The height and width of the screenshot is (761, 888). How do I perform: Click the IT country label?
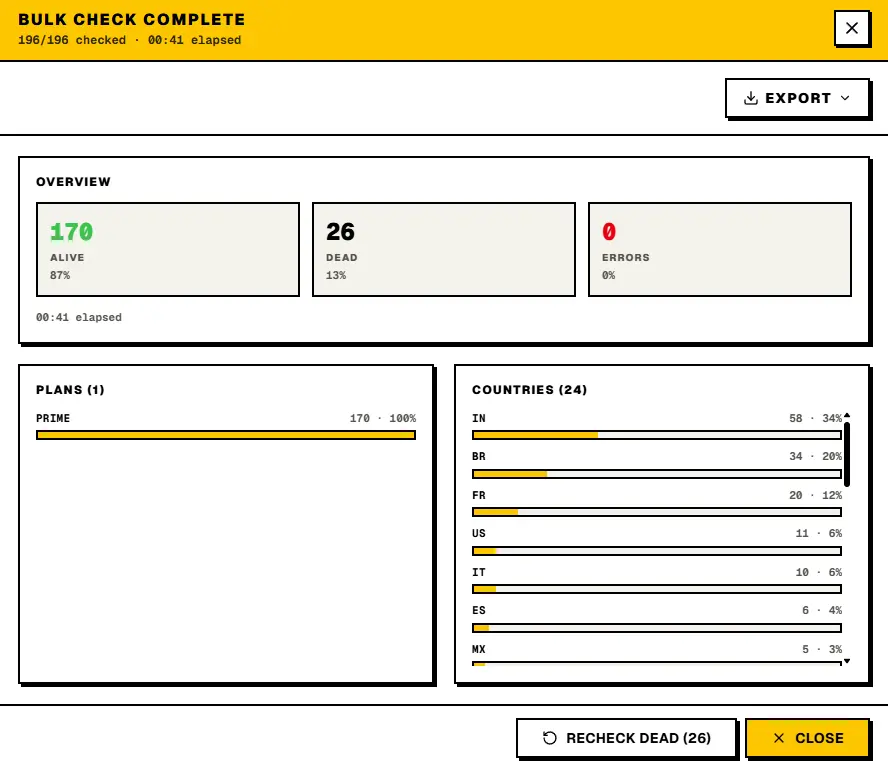479,572
